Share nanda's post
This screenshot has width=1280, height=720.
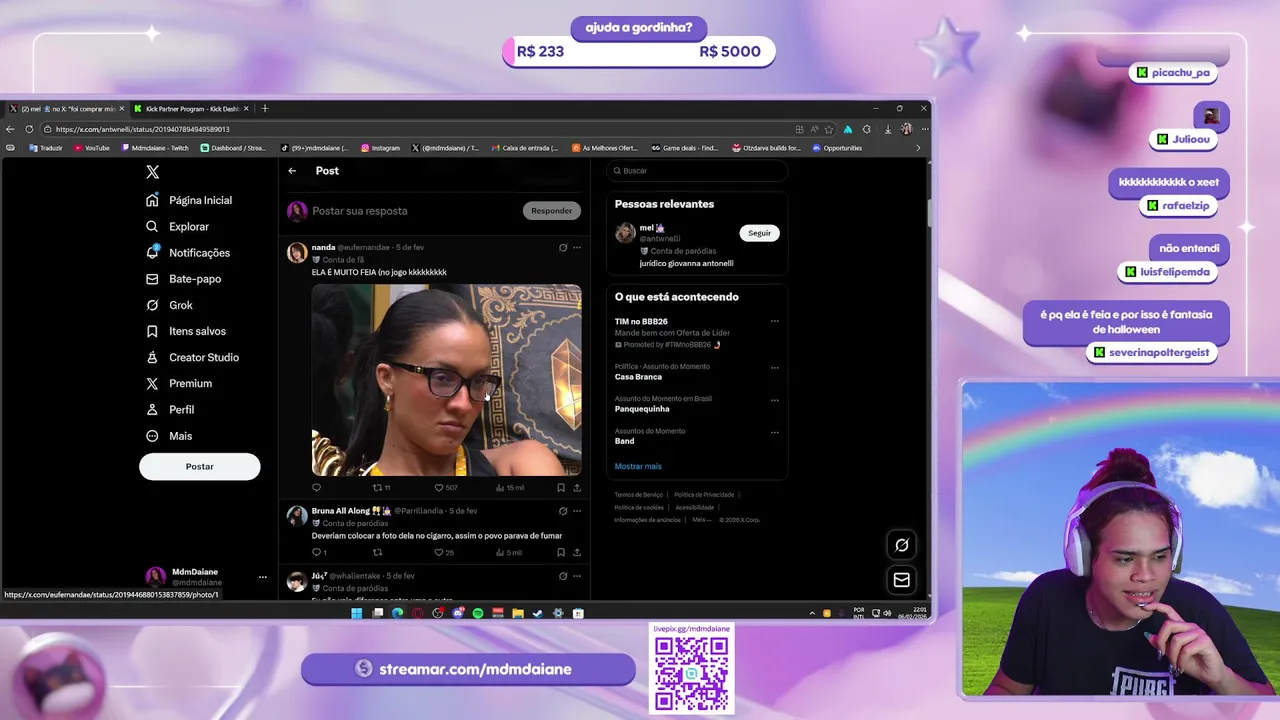(x=577, y=488)
